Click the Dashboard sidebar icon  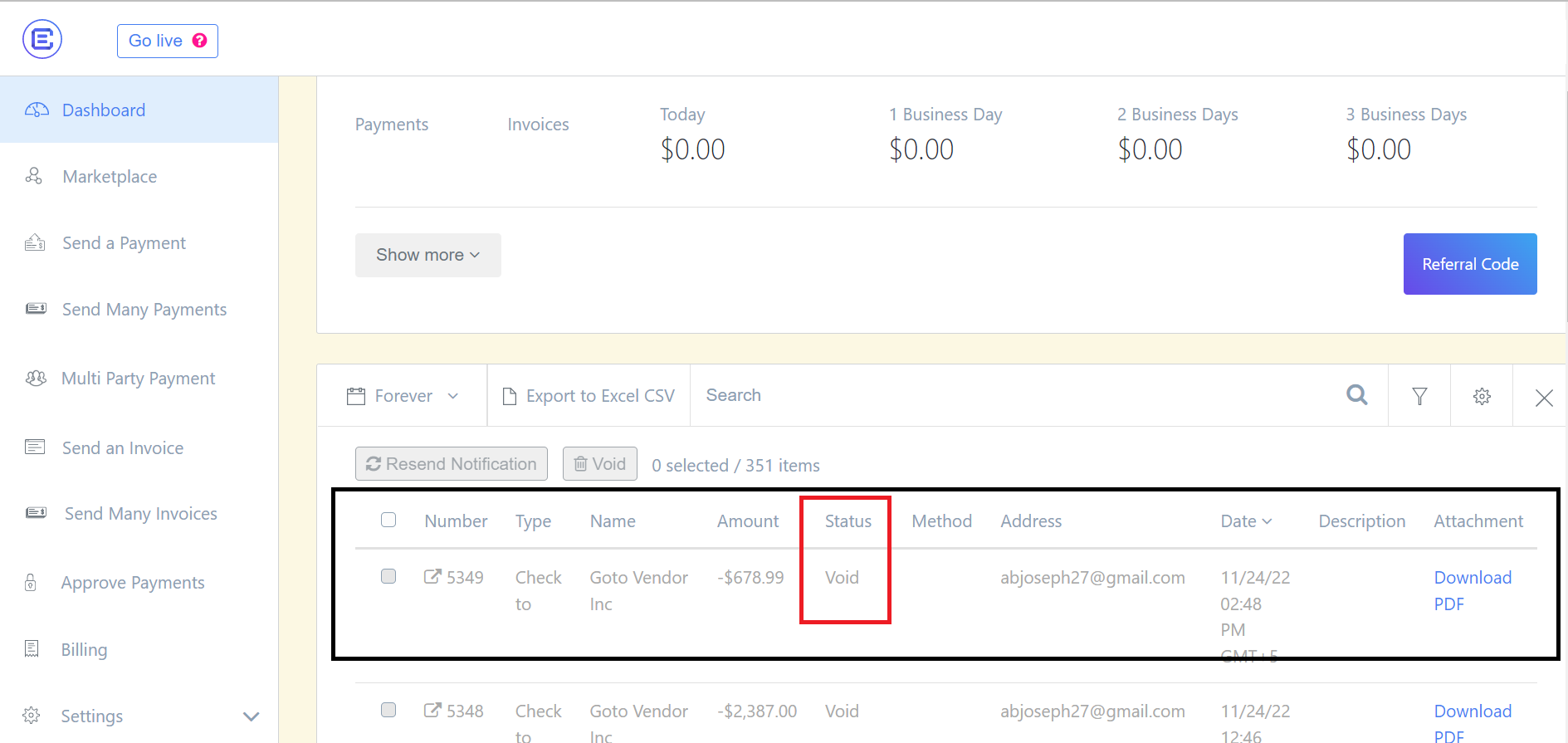click(37, 110)
